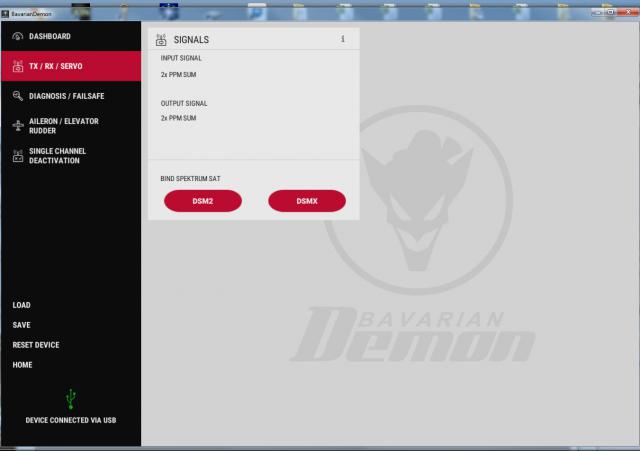Click Load in the sidebar
The image size is (640, 451).
click(21, 305)
